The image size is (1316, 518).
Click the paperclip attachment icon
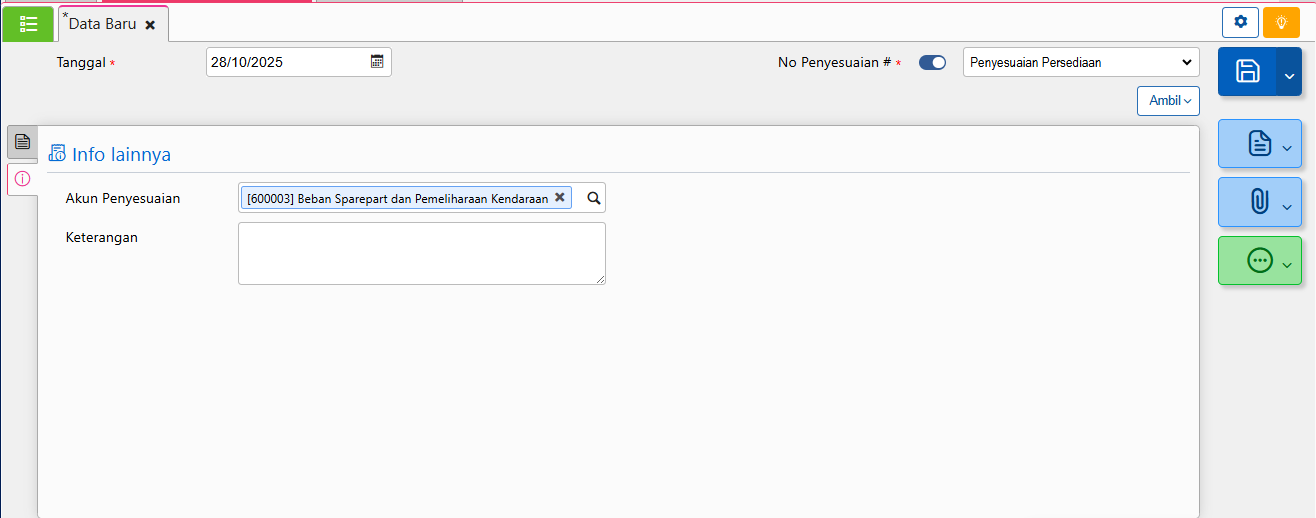[1259, 202]
